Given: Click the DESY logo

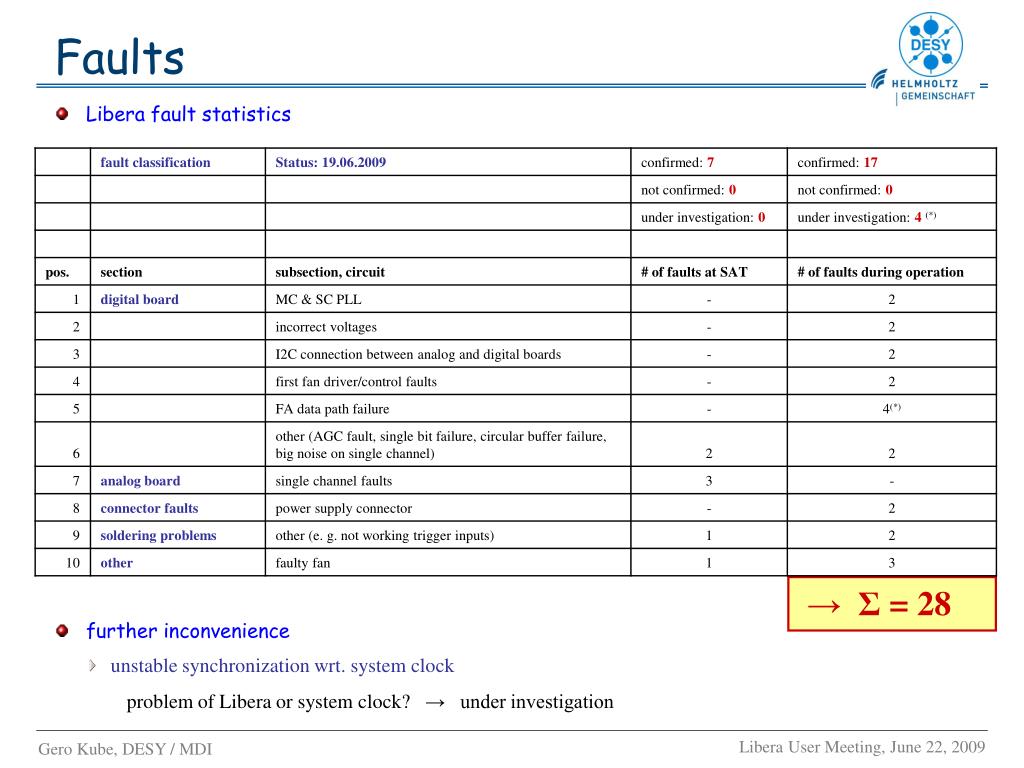Looking at the screenshot, I should (x=930, y=44).
